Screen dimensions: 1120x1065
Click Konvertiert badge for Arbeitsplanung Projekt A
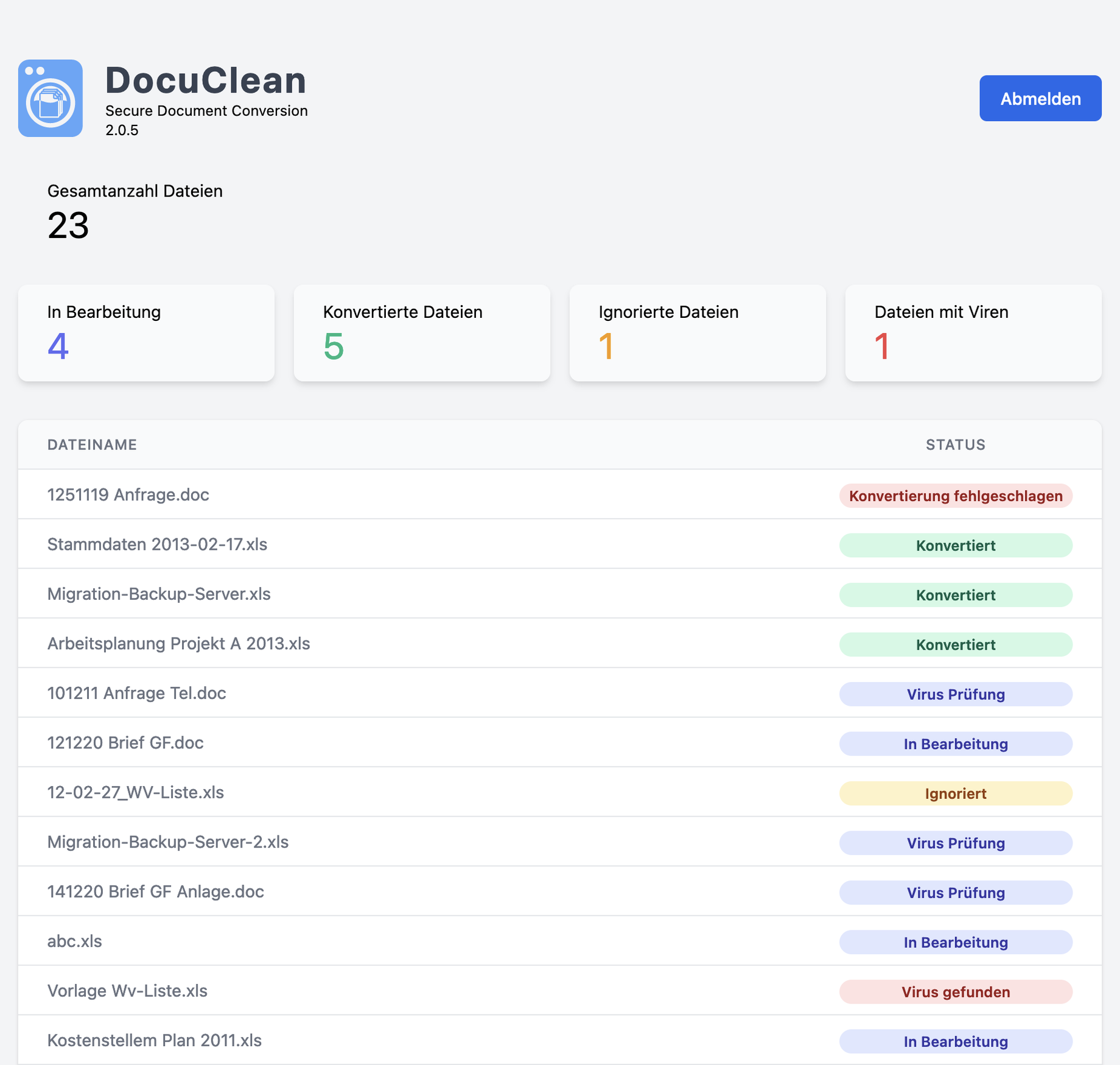coord(956,645)
